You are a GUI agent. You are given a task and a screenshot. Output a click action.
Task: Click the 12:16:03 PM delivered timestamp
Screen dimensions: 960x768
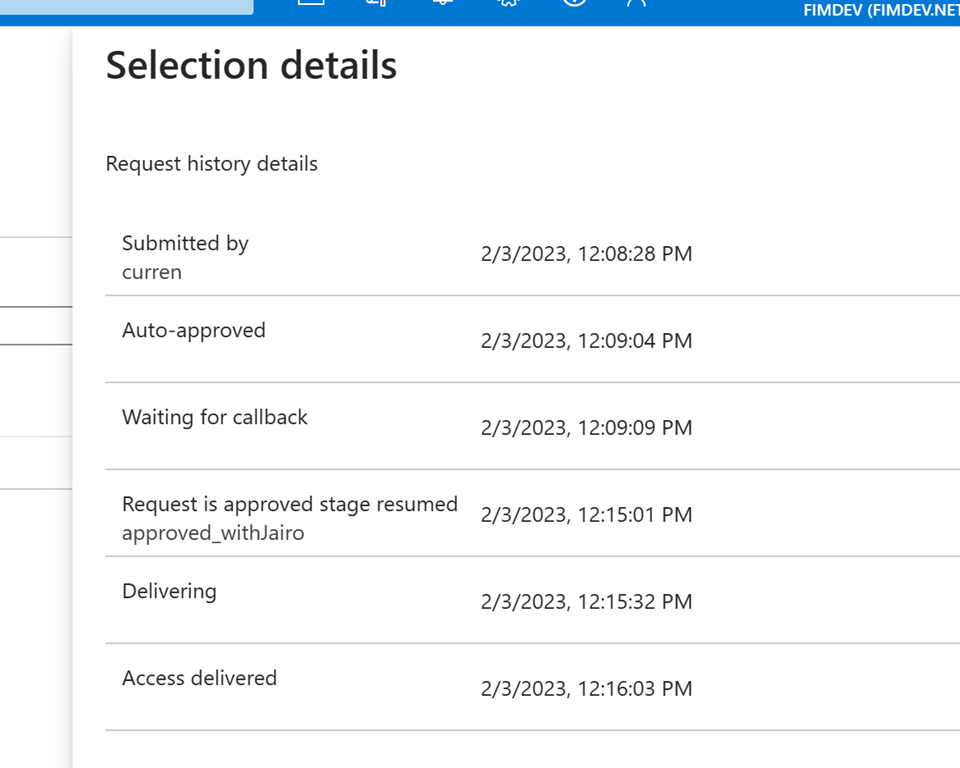(586, 689)
